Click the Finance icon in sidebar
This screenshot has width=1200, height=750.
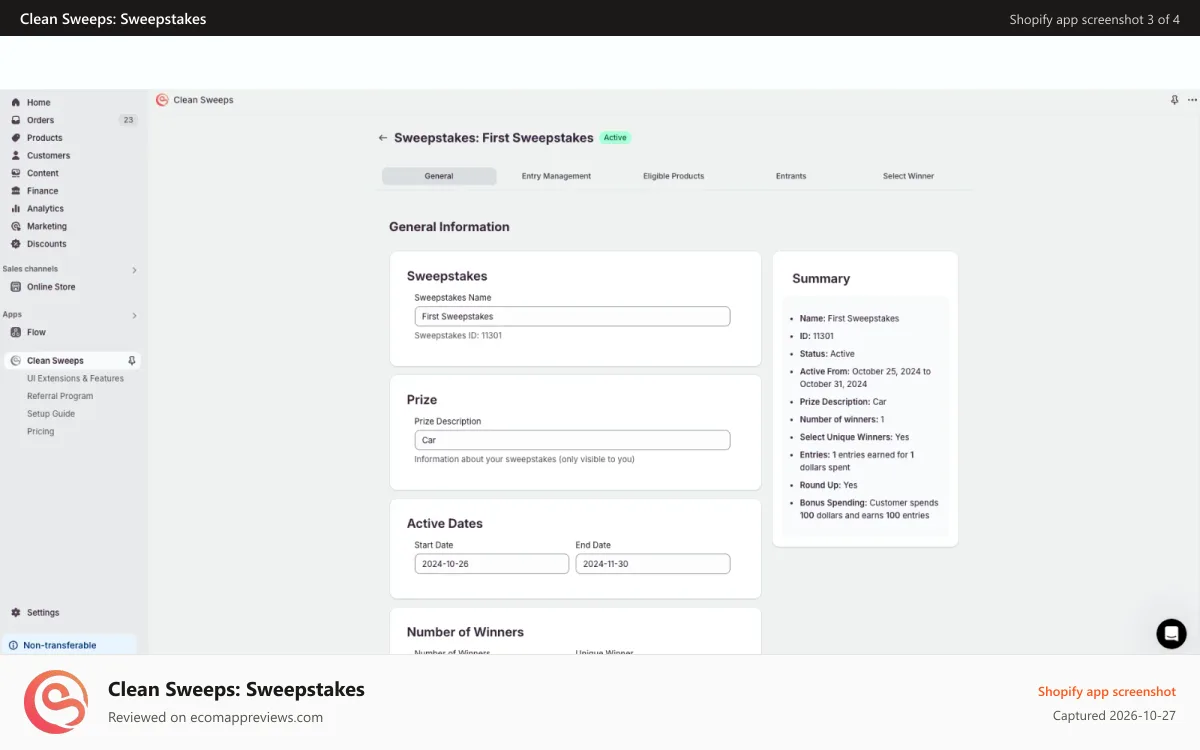16,191
